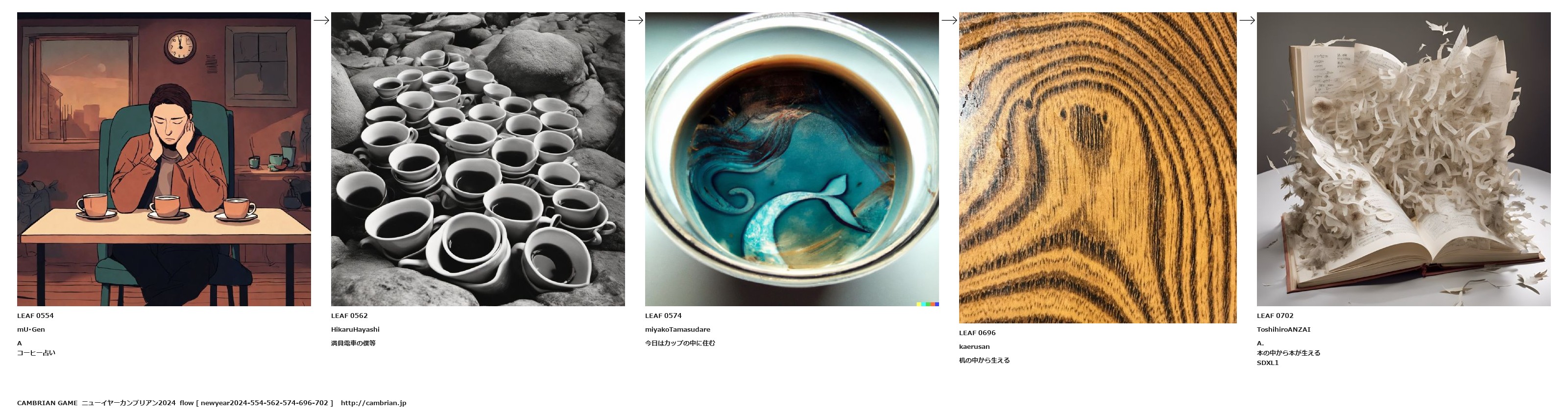Select author name miyakoTamasudare

[x=677, y=330]
